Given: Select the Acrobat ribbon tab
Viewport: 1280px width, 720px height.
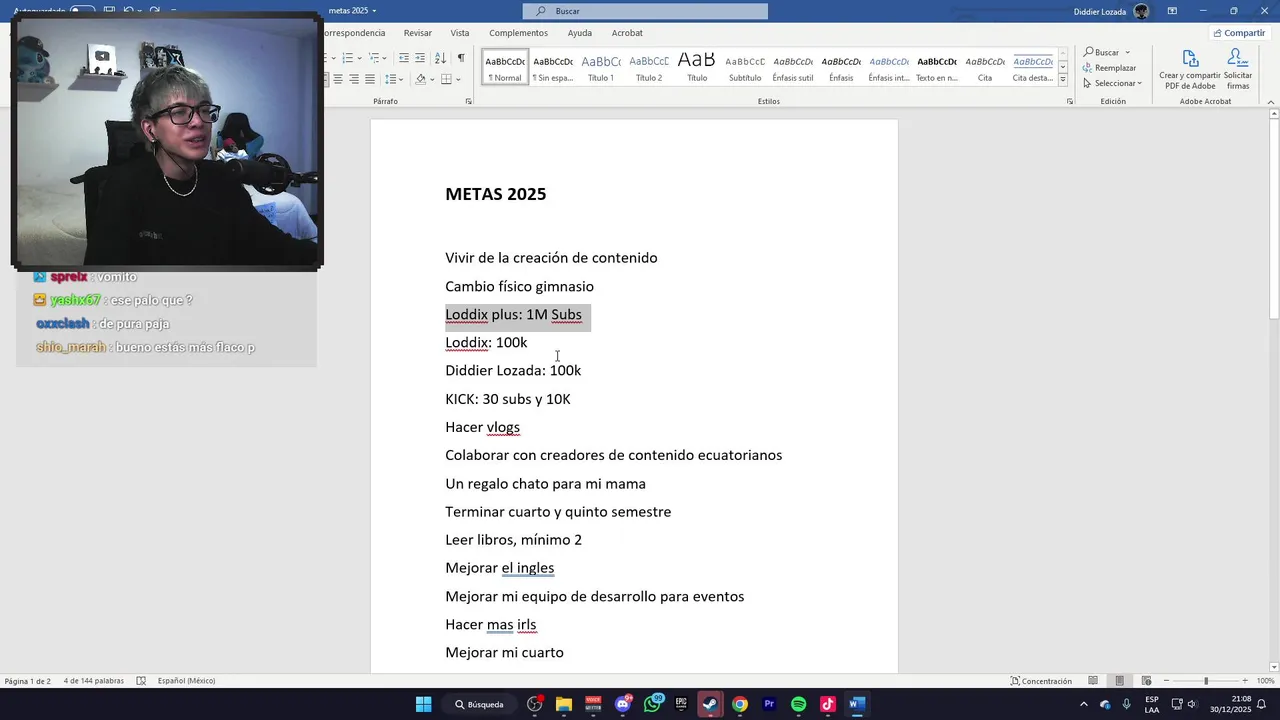Looking at the screenshot, I should pos(627,33).
